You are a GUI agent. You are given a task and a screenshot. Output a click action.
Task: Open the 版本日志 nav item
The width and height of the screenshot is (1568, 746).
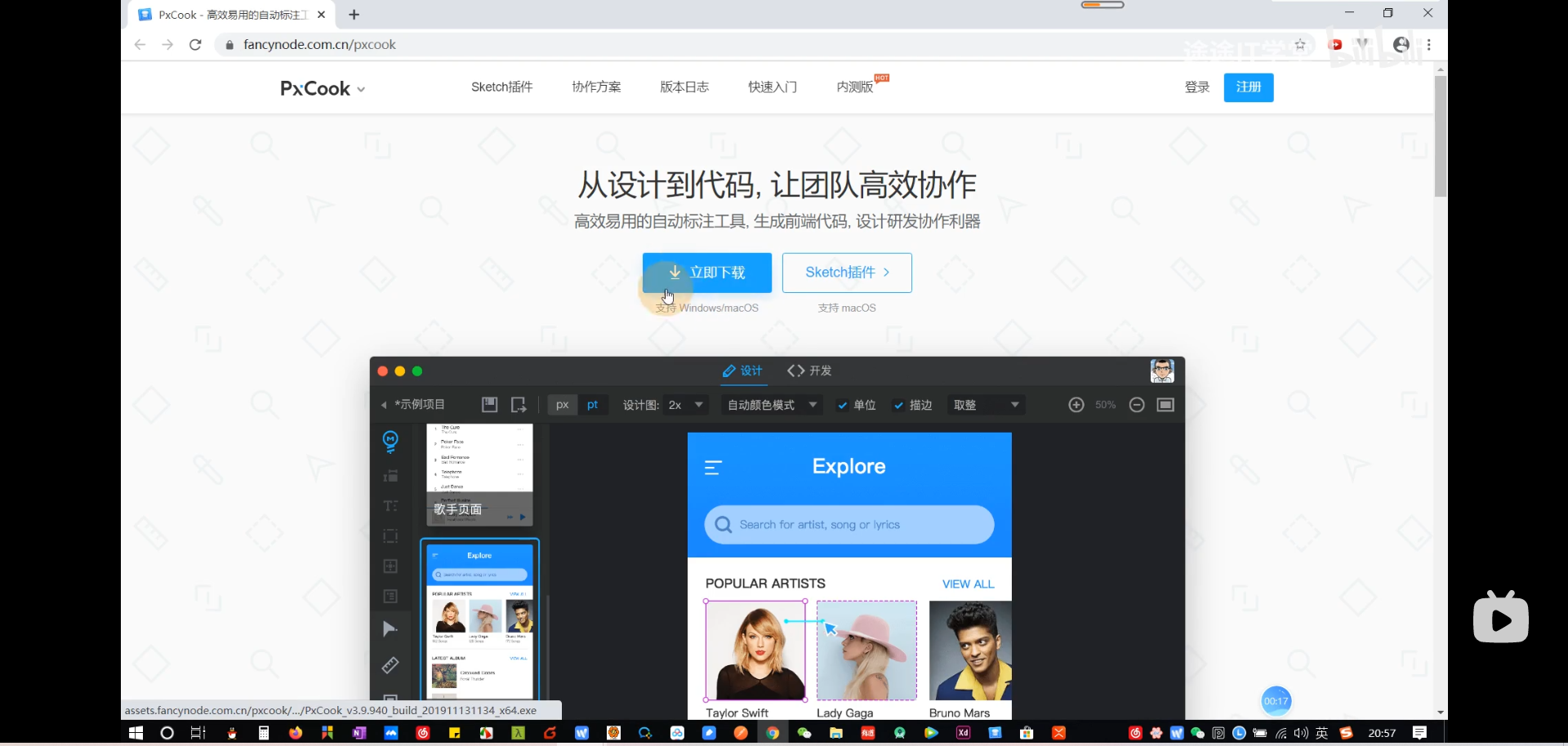click(684, 87)
